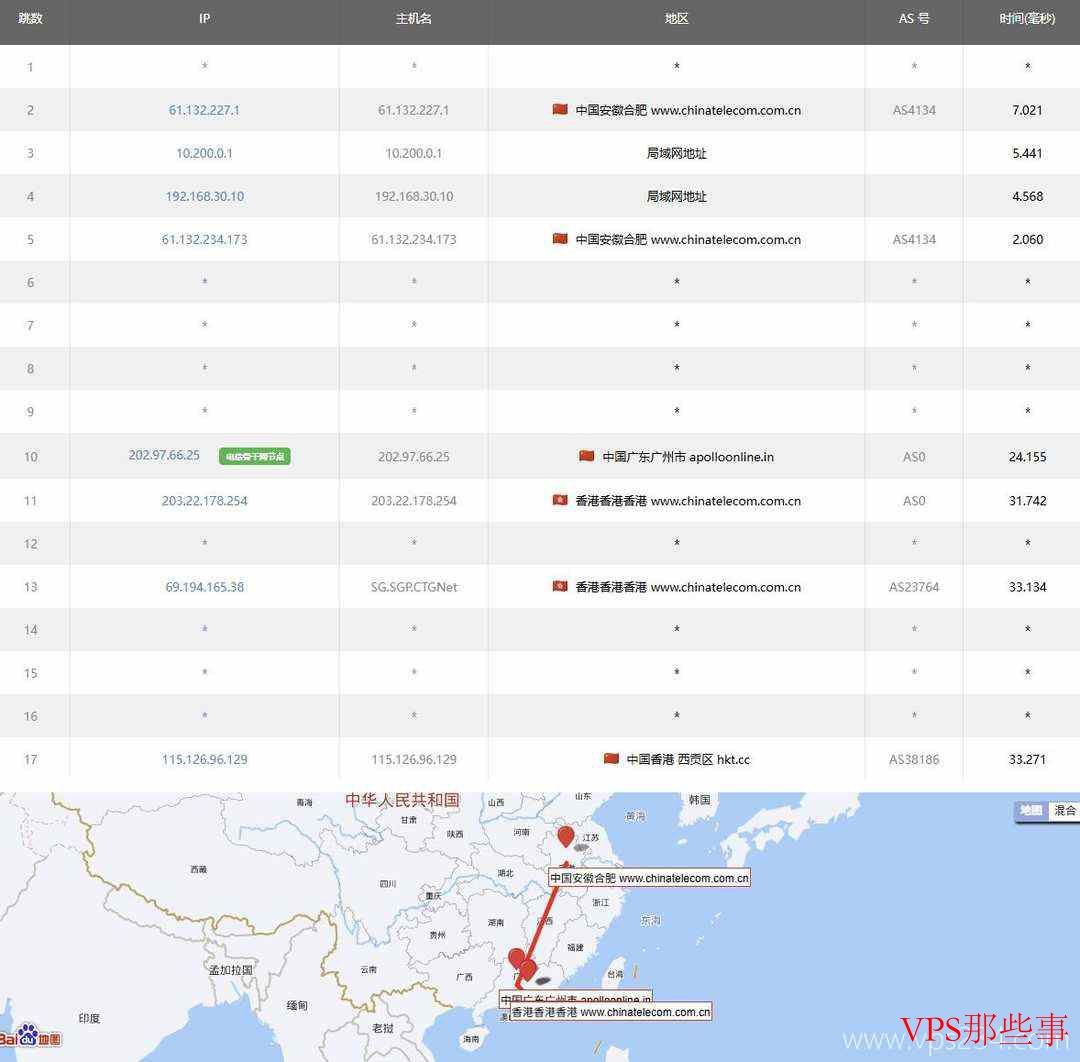Viewport: 1080px width, 1062px height.
Task: Click hop number 17 cell
Action: pyautogui.click(x=31, y=760)
